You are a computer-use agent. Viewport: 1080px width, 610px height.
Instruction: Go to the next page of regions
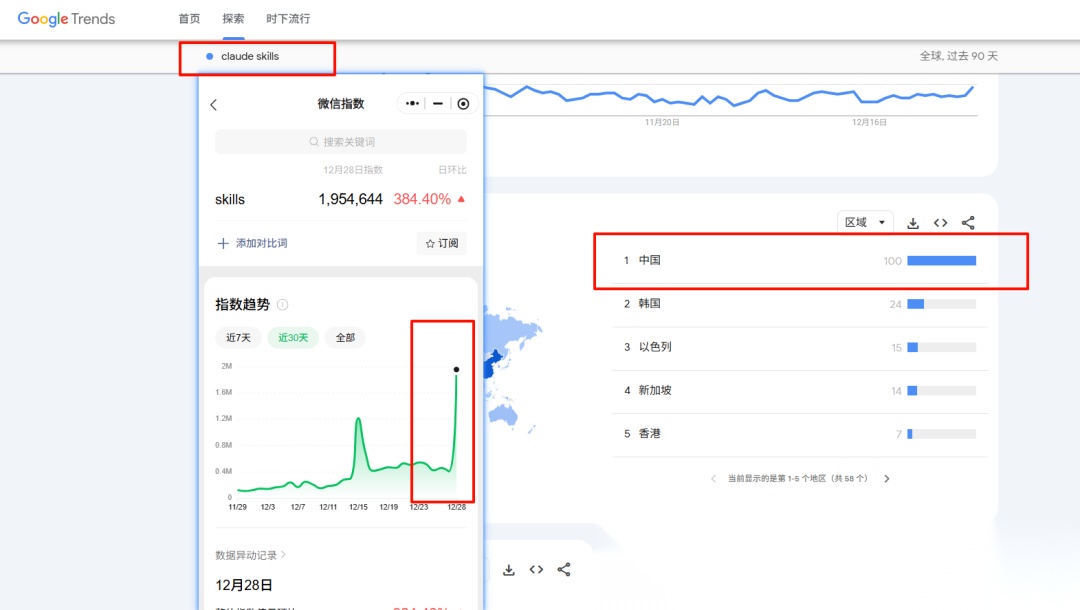886,478
